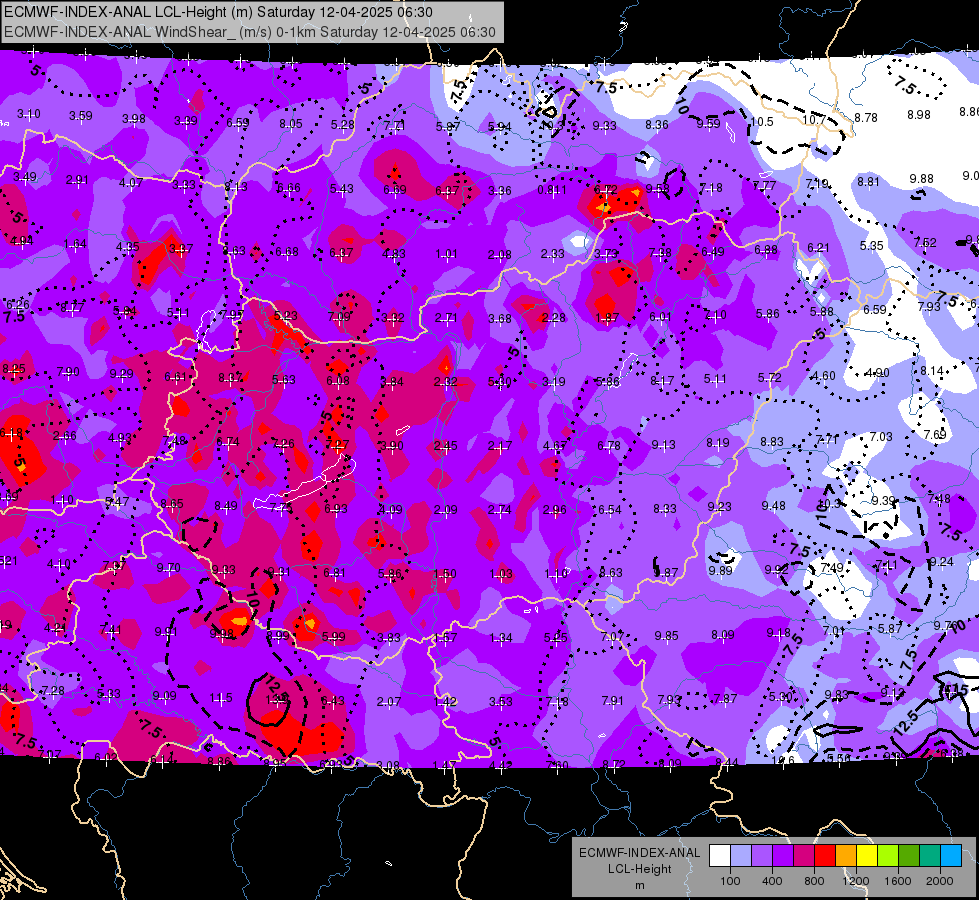Click wind shear value 8.36
Viewport: 979px width, 900px height.
point(657,124)
